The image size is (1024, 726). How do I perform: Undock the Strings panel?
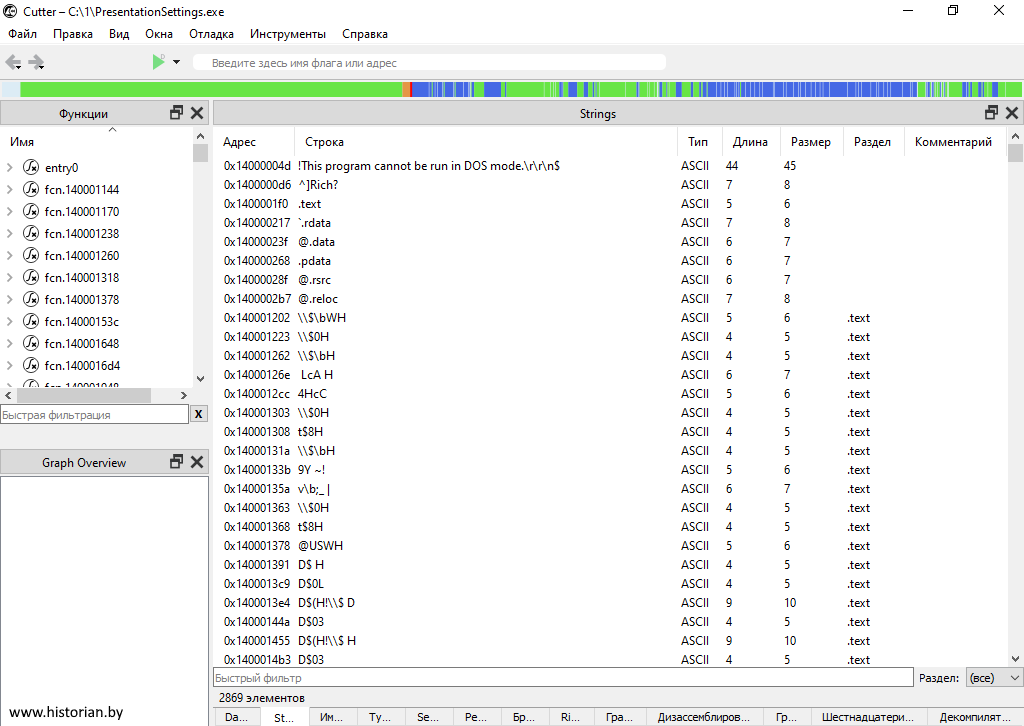(991, 113)
